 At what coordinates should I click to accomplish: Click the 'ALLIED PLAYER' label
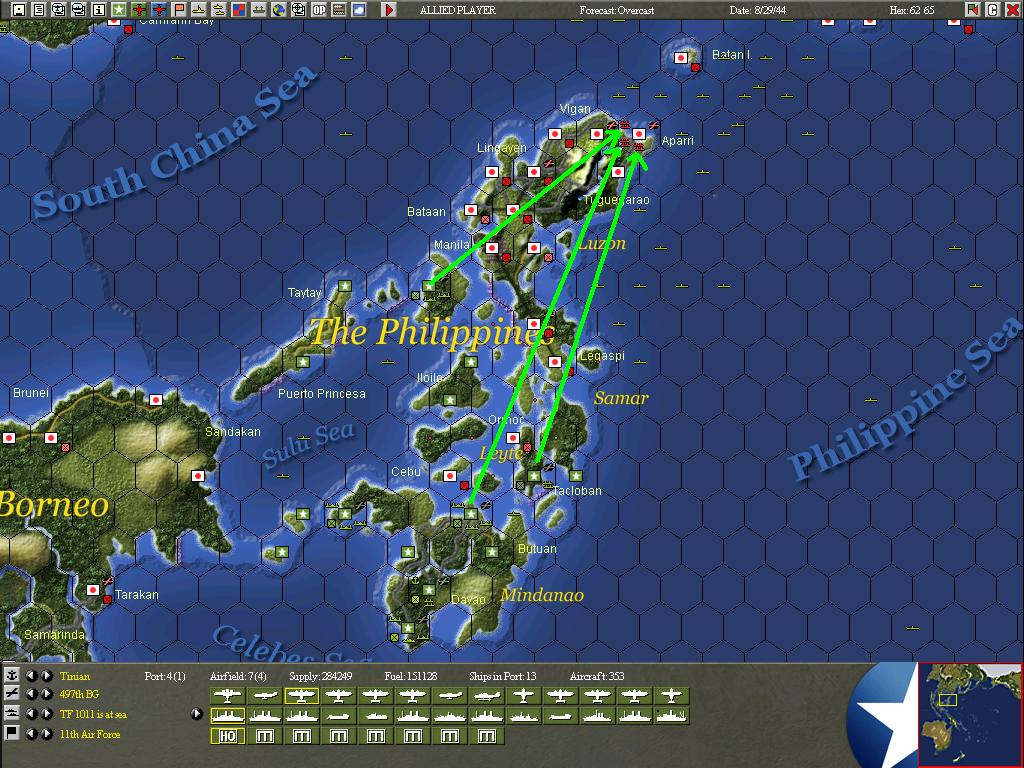(457, 10)
